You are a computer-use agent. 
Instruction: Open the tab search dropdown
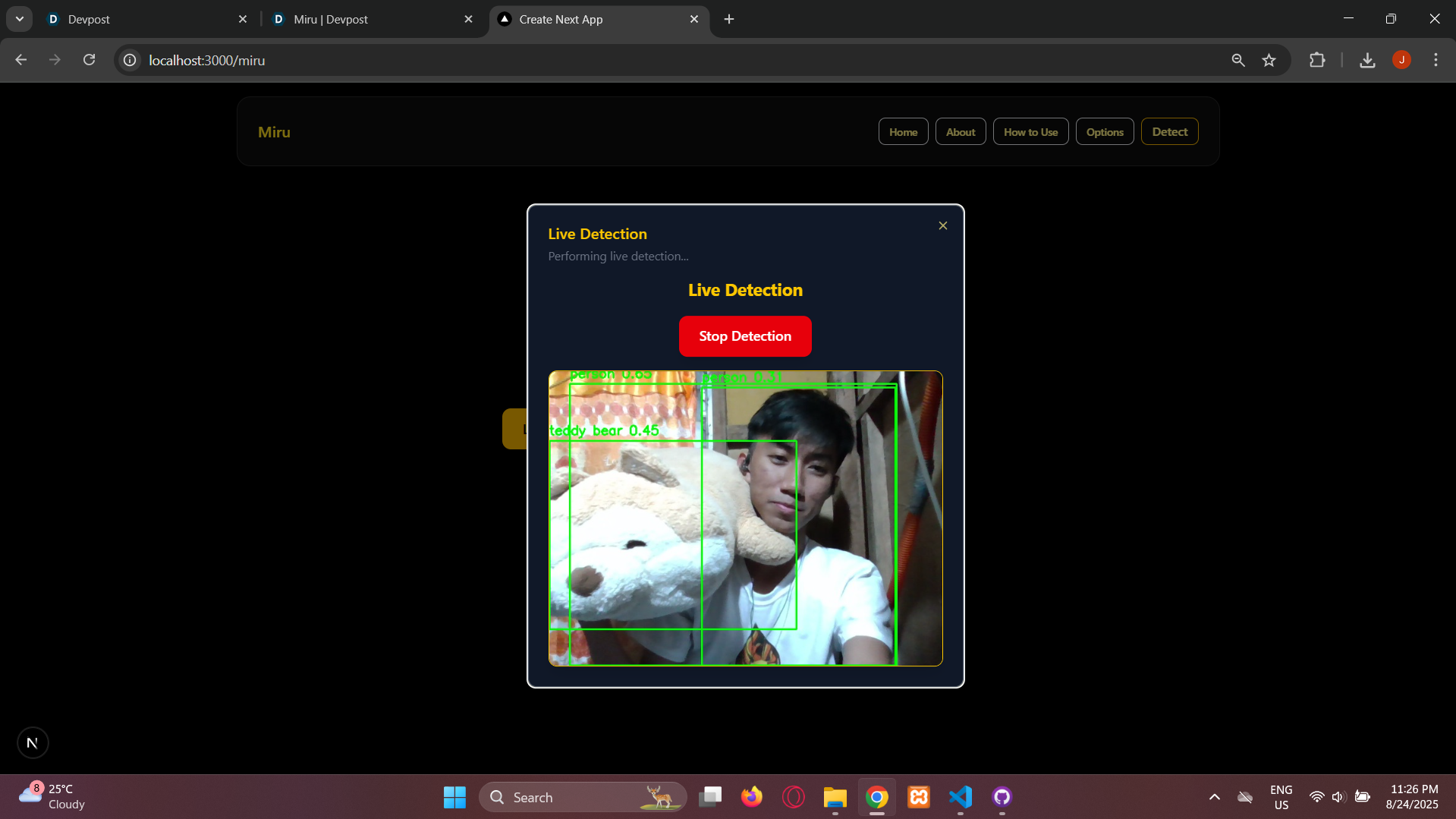coord(20,19)
